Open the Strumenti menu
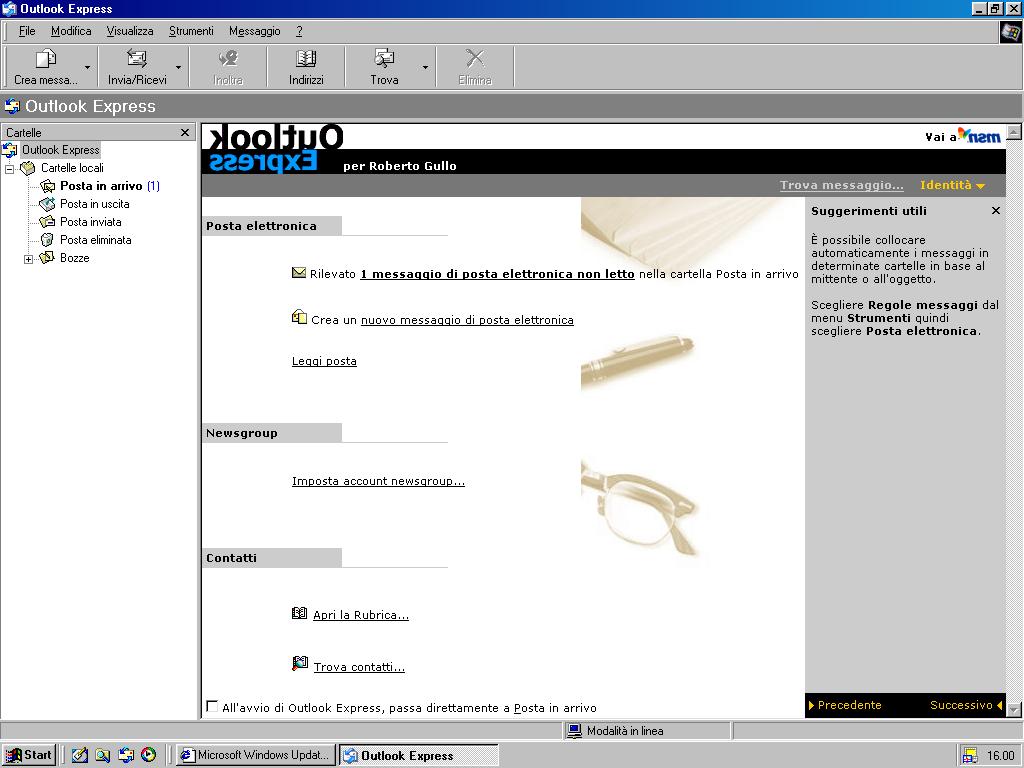 coord(191,31)
